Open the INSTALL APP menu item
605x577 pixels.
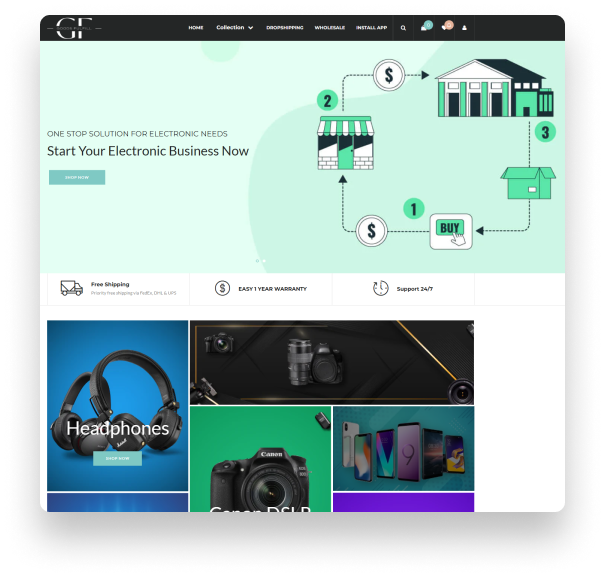pos(372,28)
